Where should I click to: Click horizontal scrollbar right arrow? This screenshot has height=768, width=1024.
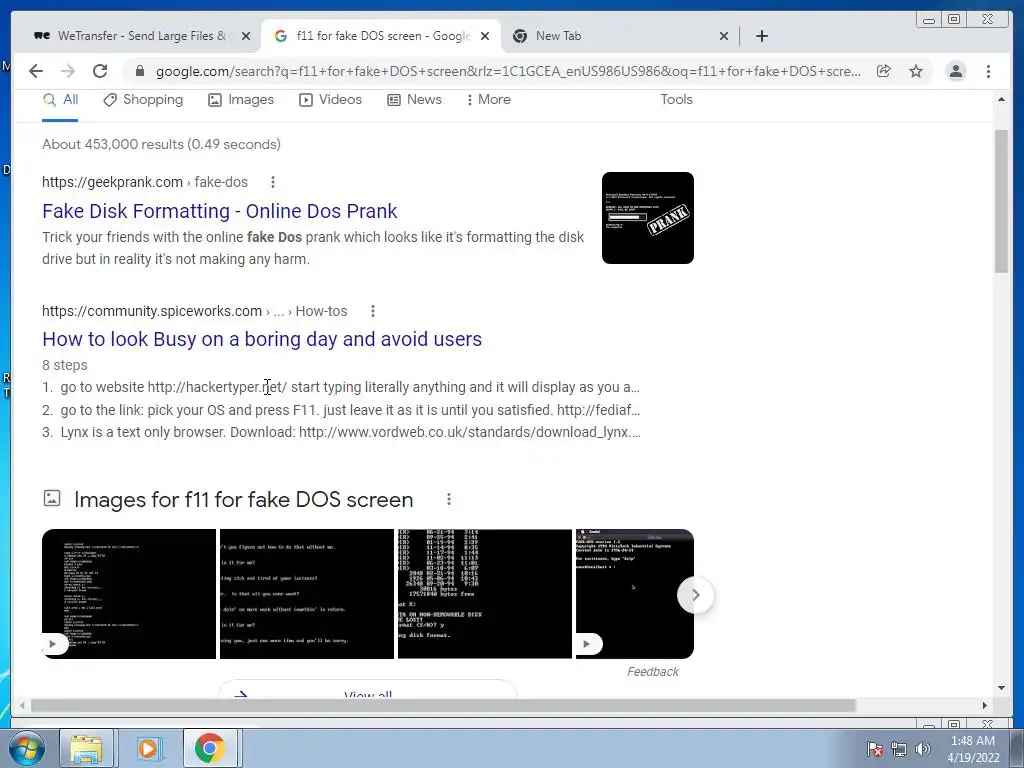coord(985,705)
